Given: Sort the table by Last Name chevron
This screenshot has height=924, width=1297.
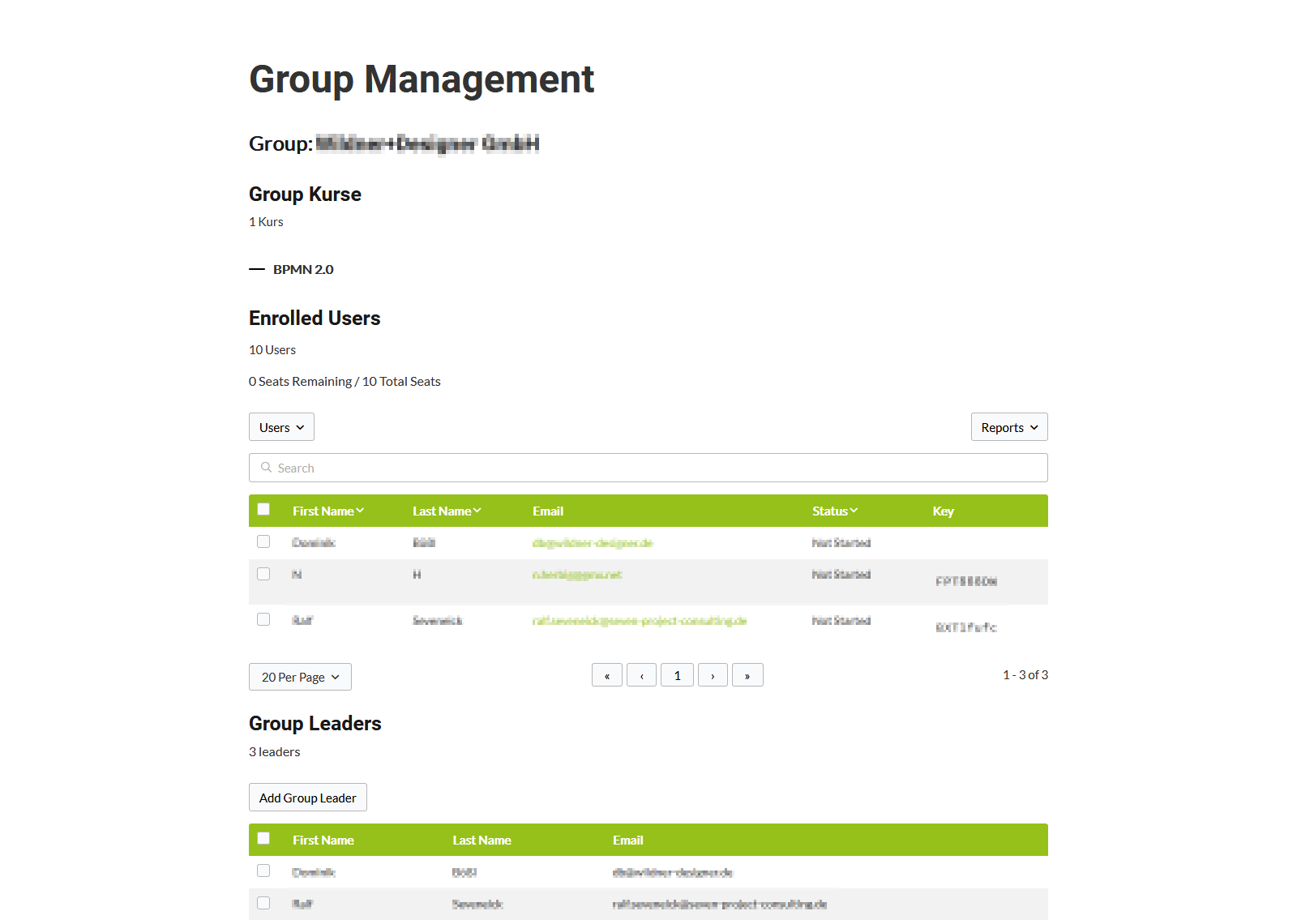Looking at the screenshot, I should 478,511.
